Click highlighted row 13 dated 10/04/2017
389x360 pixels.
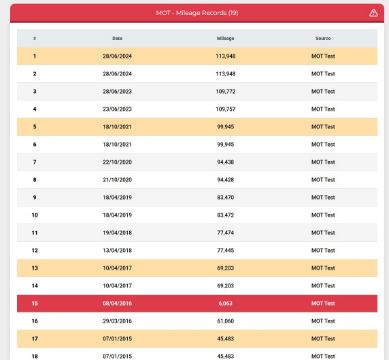click(x=197, y=268)
